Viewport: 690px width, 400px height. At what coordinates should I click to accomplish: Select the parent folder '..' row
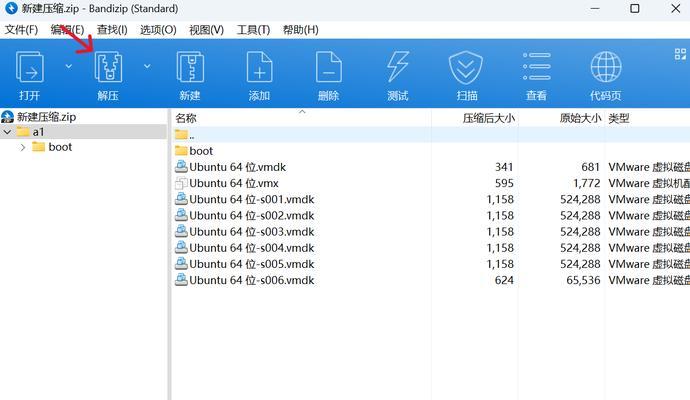pyautogui.click(x=430, y=135)
